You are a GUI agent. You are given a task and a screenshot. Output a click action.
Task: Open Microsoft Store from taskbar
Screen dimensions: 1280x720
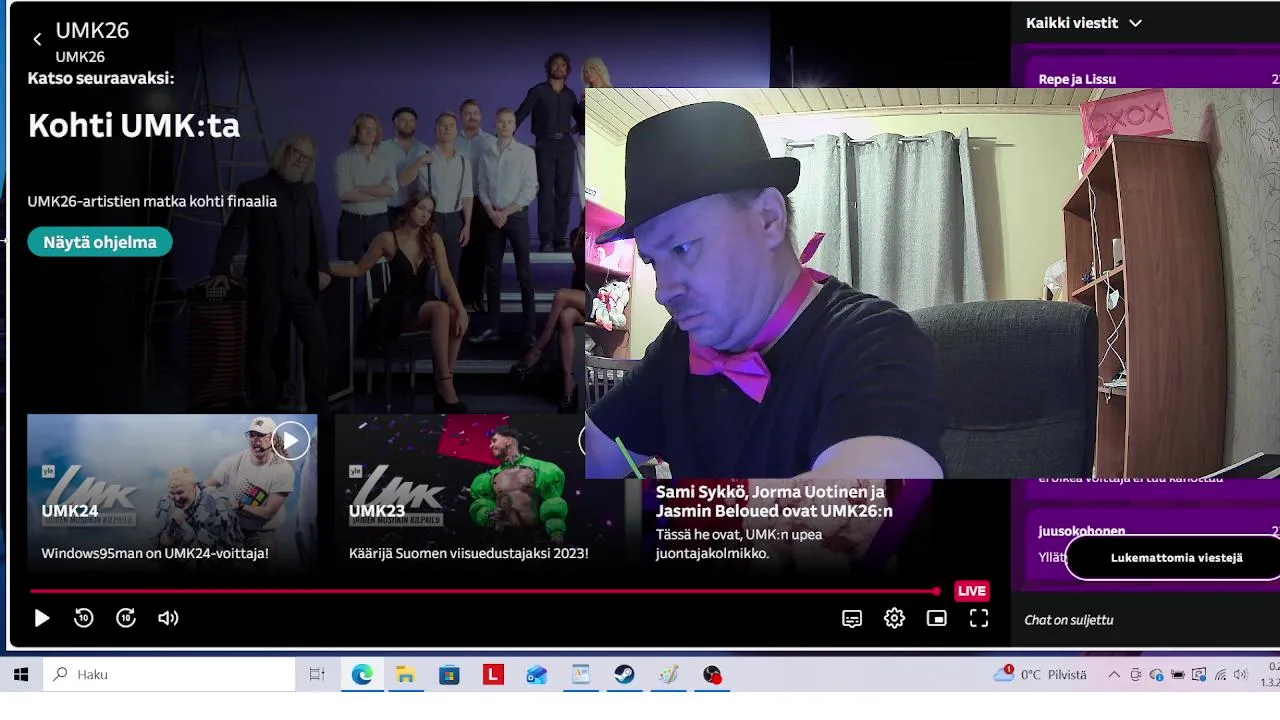(449, 675)
